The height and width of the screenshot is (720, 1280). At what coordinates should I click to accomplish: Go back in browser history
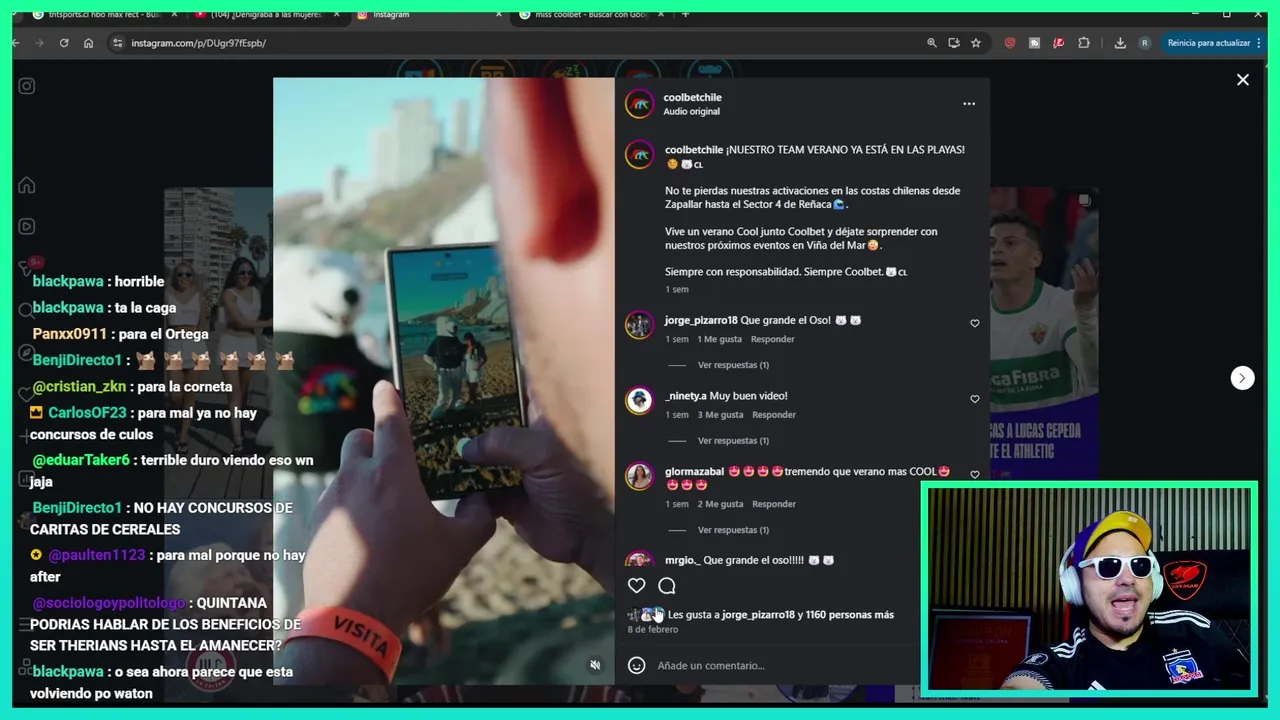15,43
